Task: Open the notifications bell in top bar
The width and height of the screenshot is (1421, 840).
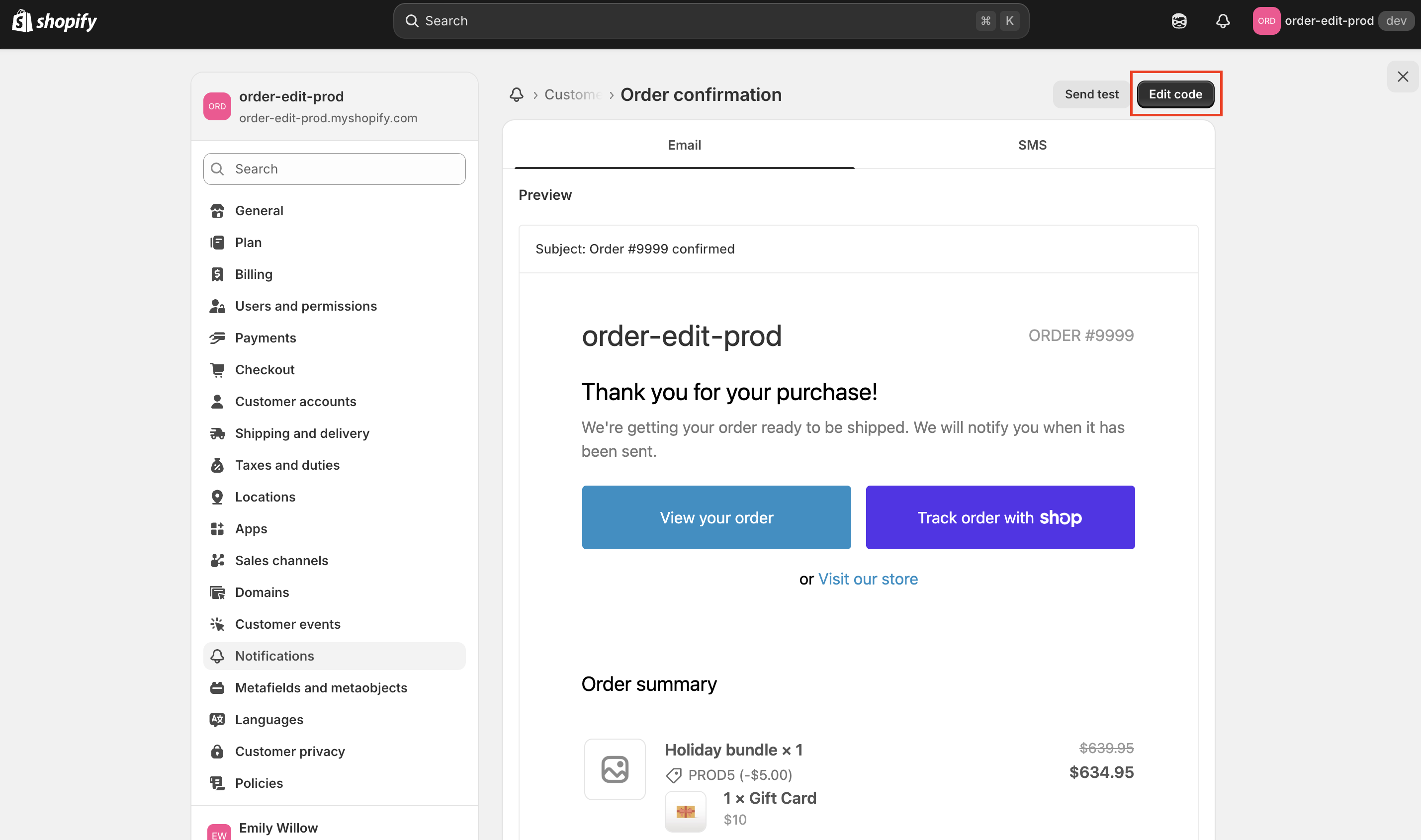Action: (1222, 21)
